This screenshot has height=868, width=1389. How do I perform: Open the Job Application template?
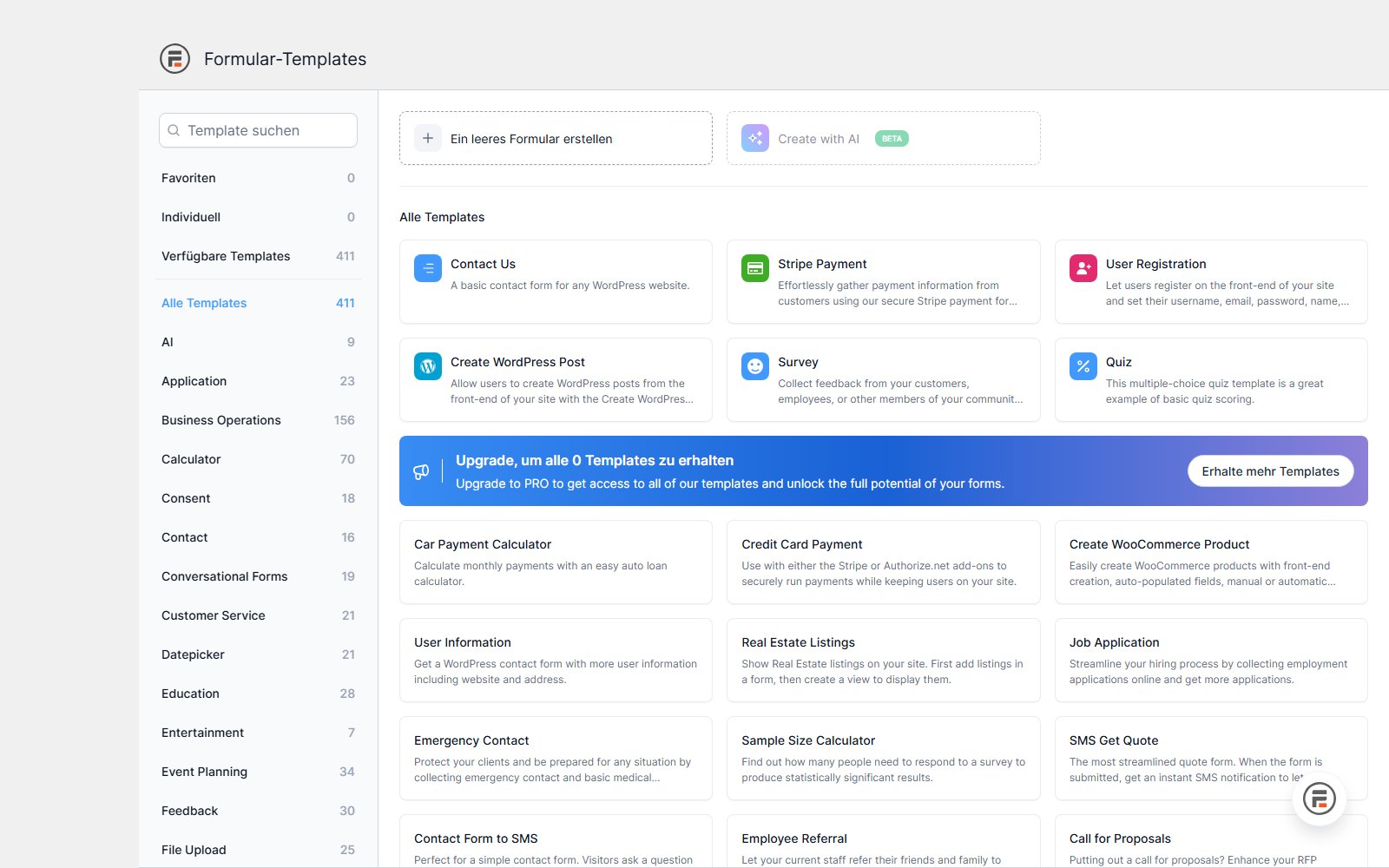pyautogui.click(x=1211, y=661)
